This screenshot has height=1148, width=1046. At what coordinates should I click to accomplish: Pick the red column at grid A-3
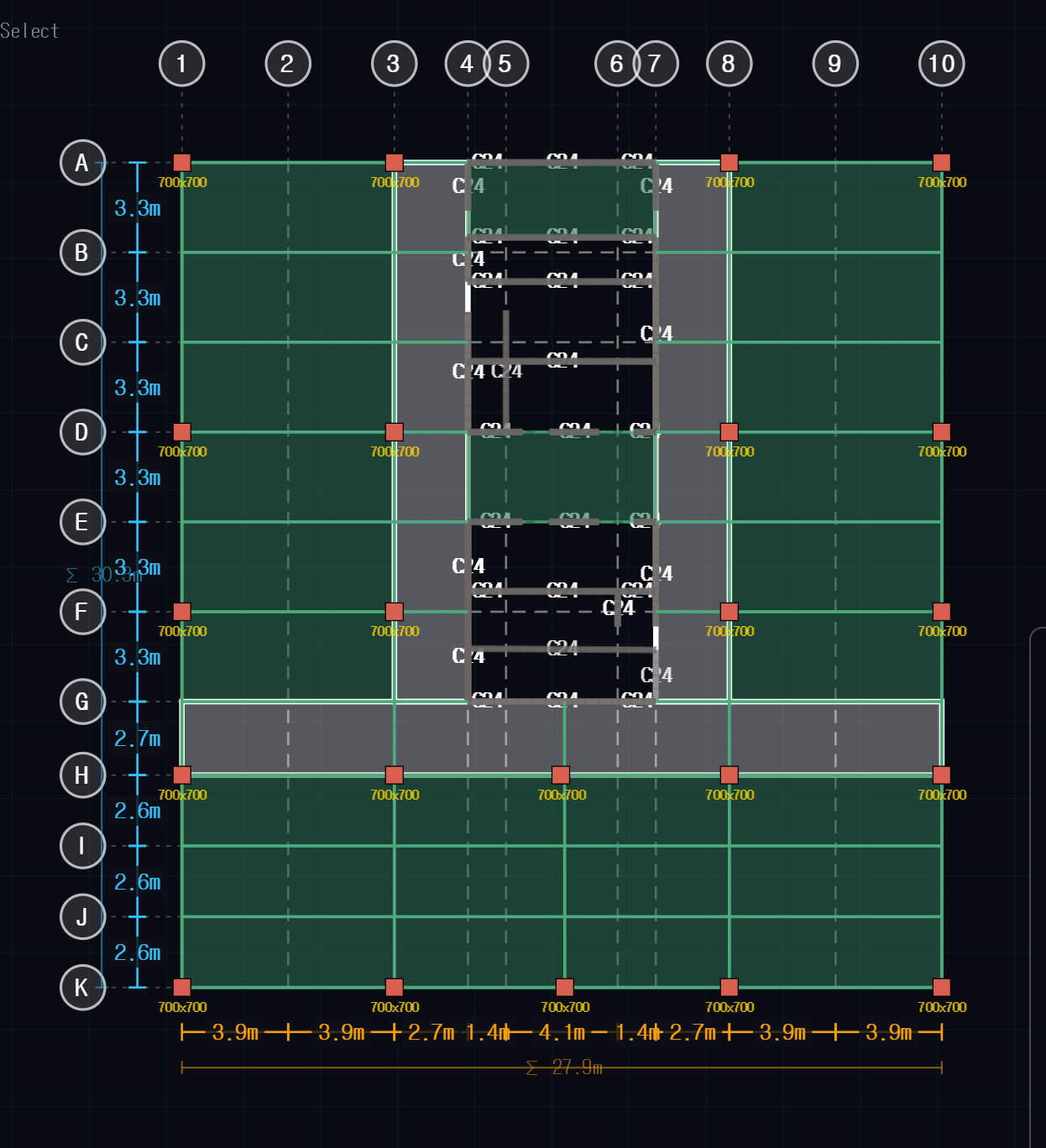point(395,163)
